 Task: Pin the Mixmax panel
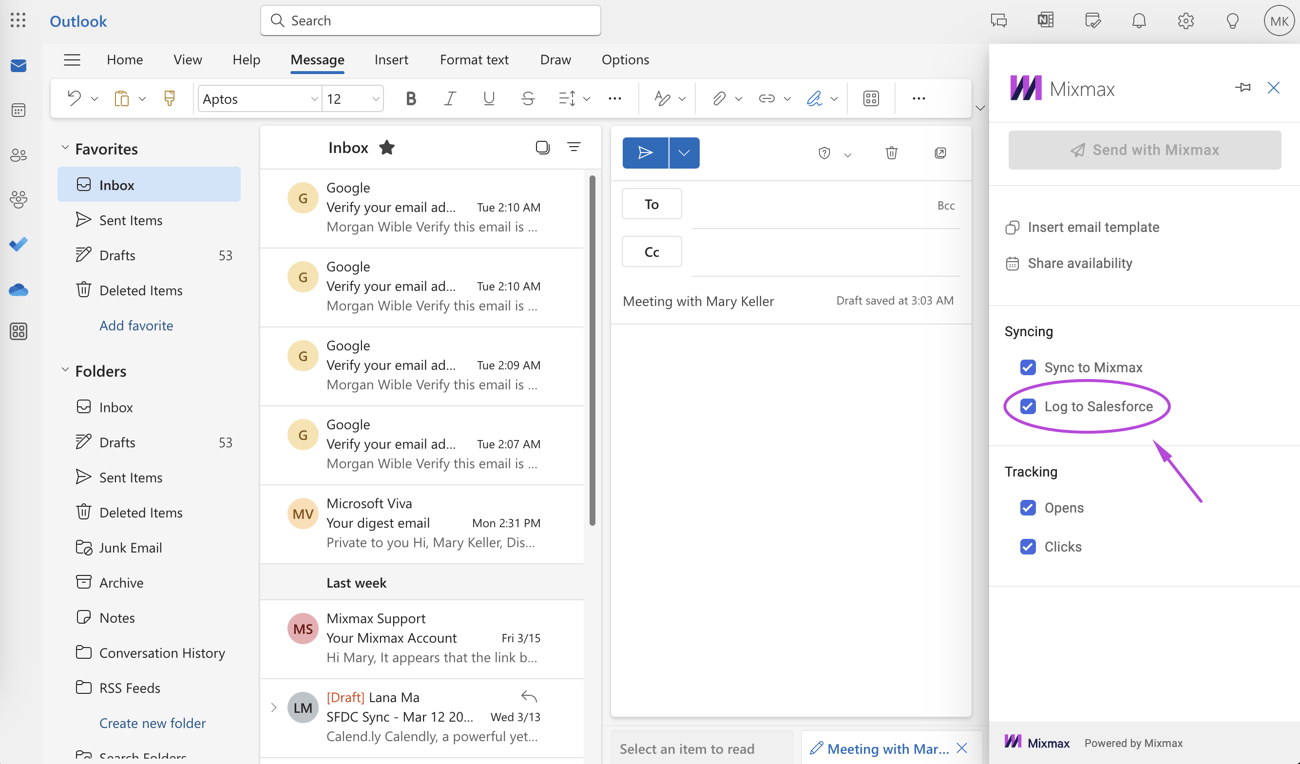[x=1242, y=88]
